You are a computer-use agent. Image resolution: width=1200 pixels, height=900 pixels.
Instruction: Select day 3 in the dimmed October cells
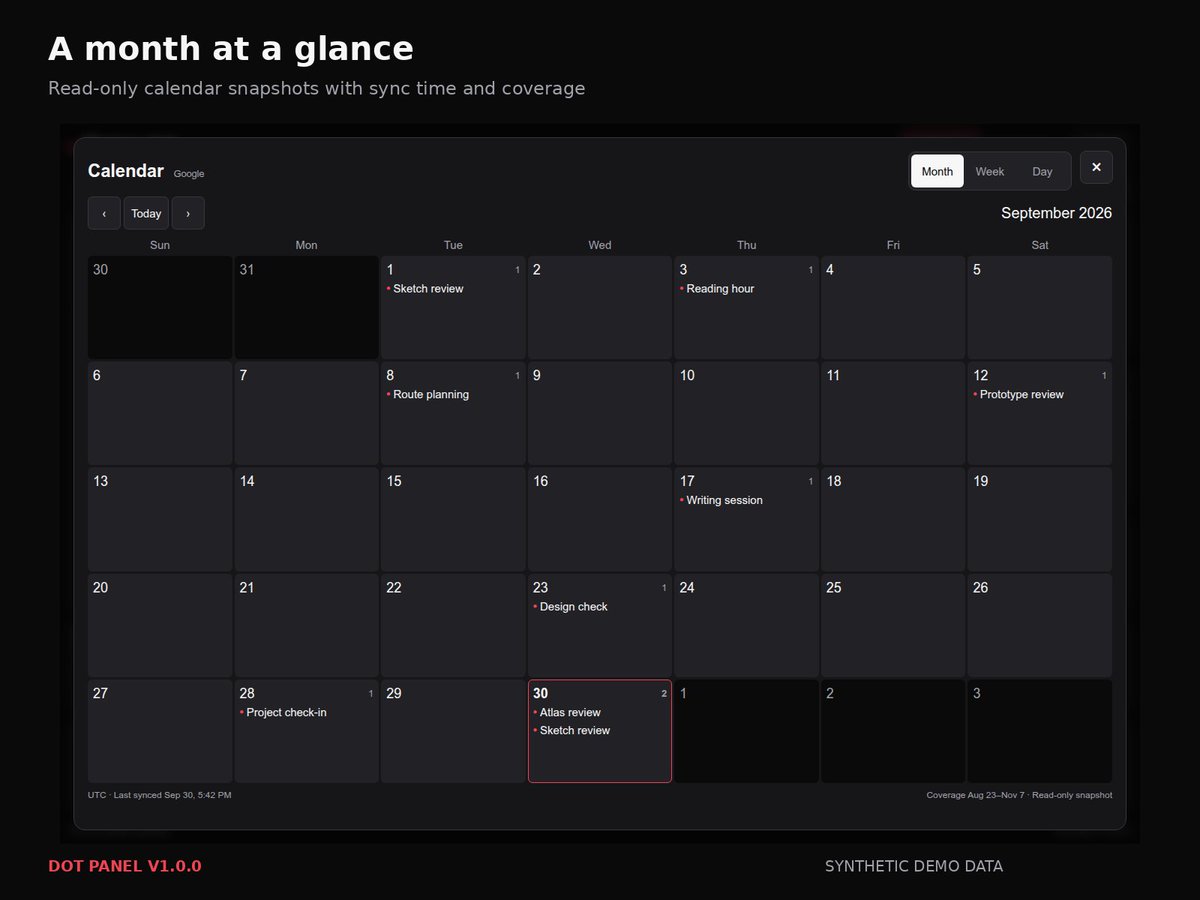click(1040, 731)
